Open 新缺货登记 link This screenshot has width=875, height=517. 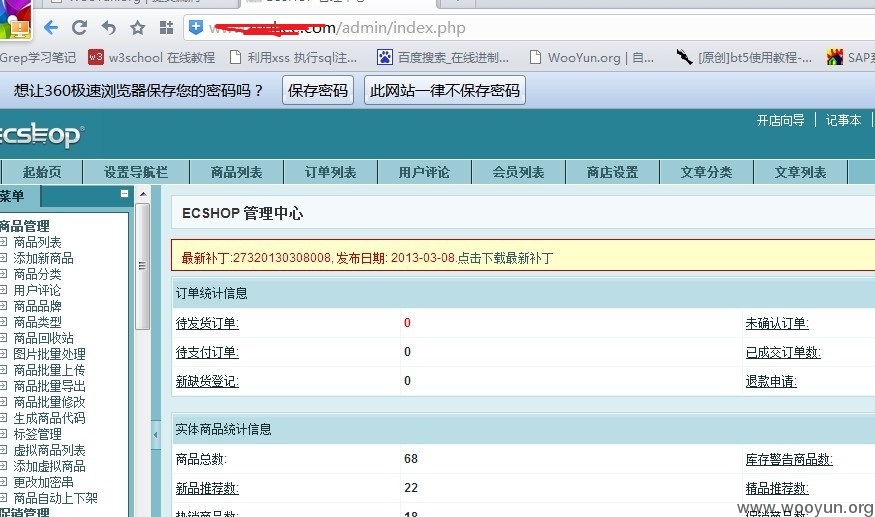pyautogui.click(x=207, y=381)
